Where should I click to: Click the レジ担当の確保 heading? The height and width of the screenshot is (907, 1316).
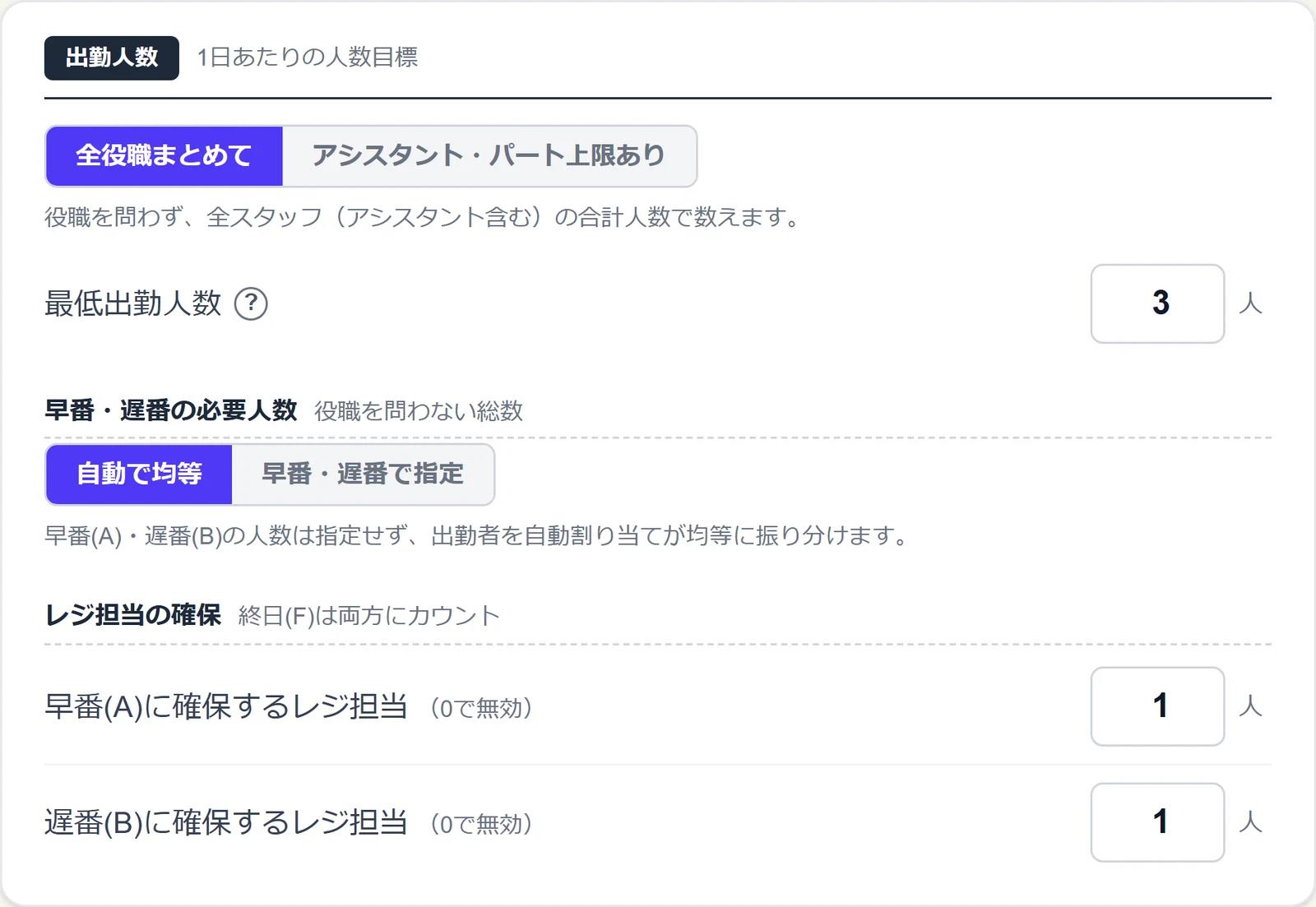pos(133,615)
